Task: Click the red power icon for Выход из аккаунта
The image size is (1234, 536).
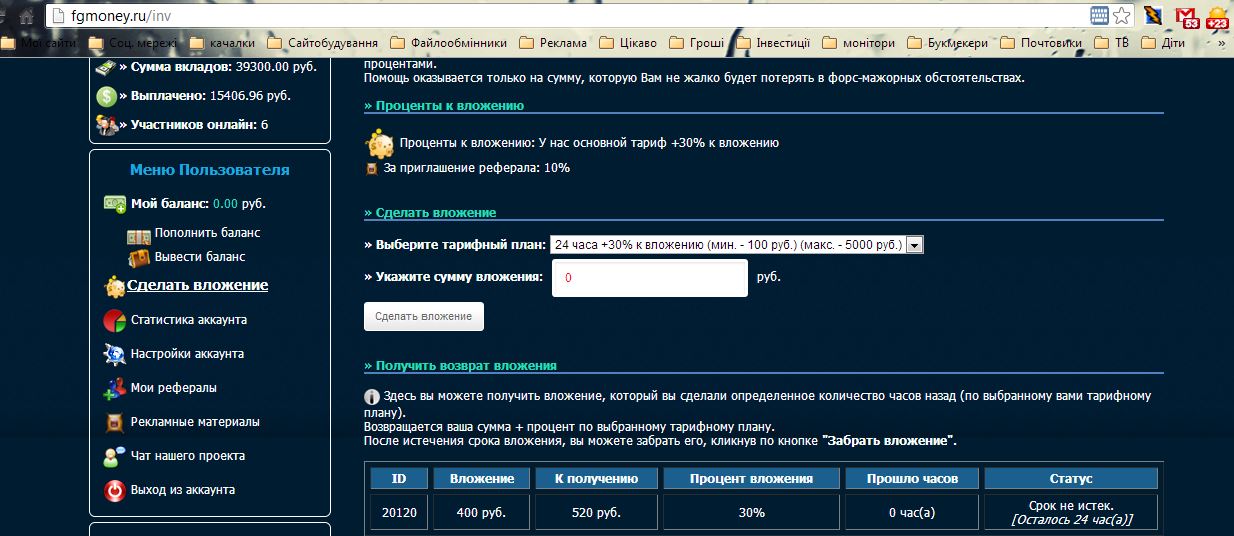Action: click(114, 490)
